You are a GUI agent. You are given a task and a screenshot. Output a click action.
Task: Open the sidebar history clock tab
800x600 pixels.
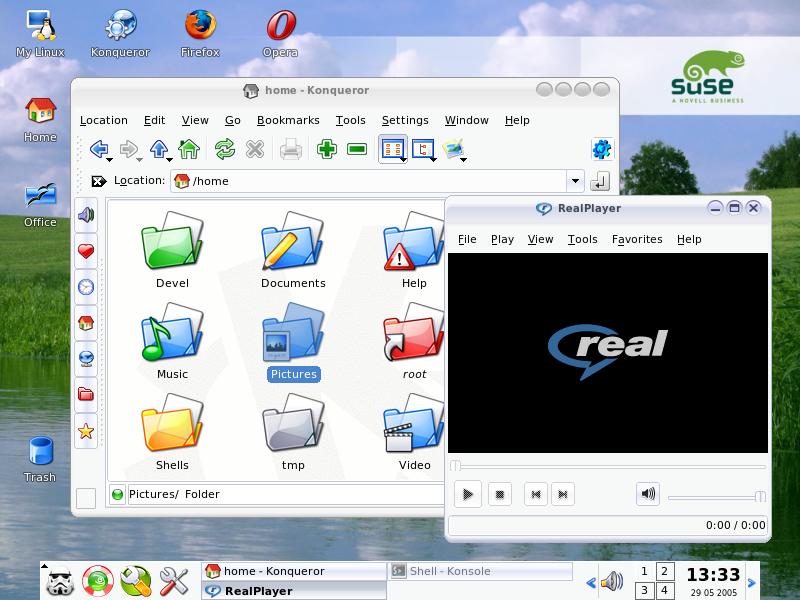pyautogui.click(x=86, y=287)
